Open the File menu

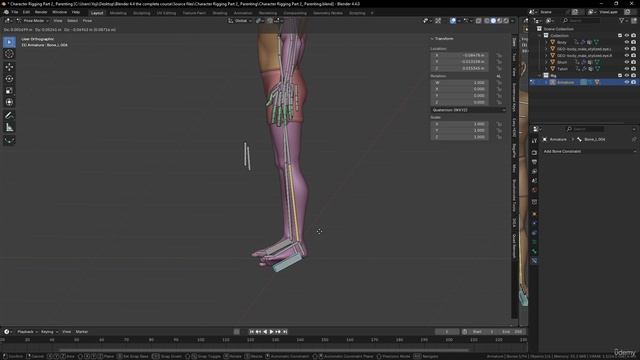click(x=15, y=12)
